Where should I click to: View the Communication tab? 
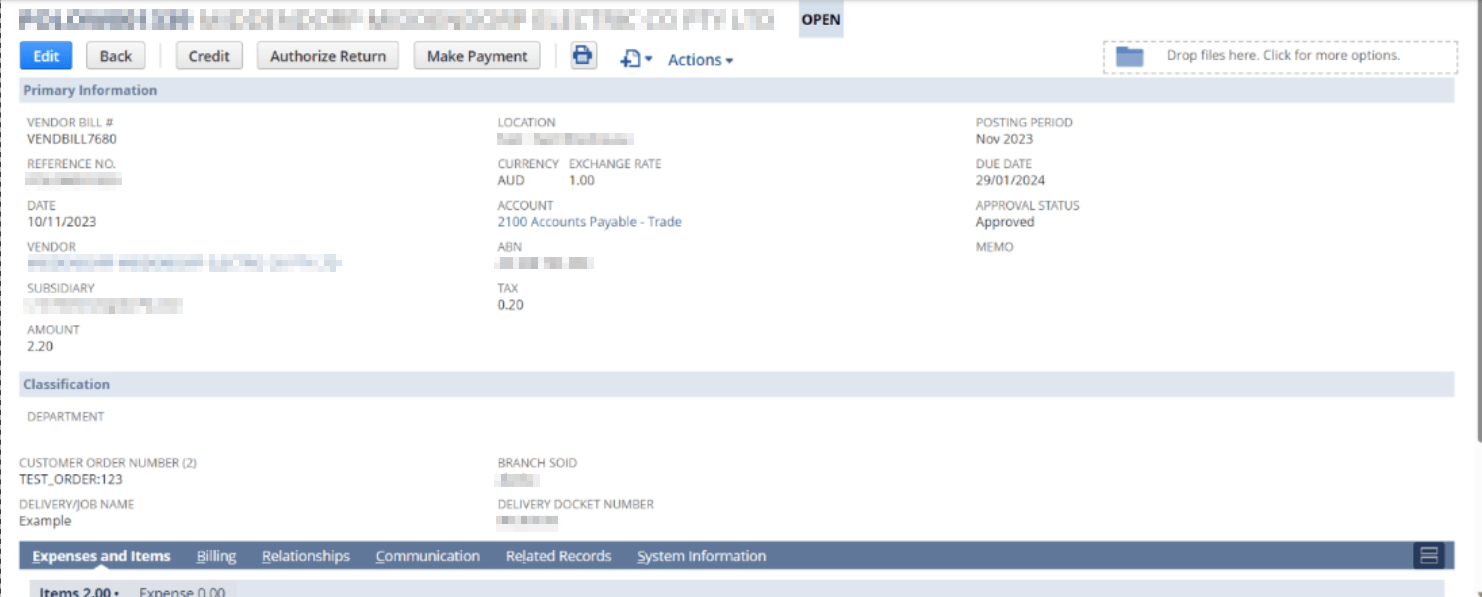(428, 555)
